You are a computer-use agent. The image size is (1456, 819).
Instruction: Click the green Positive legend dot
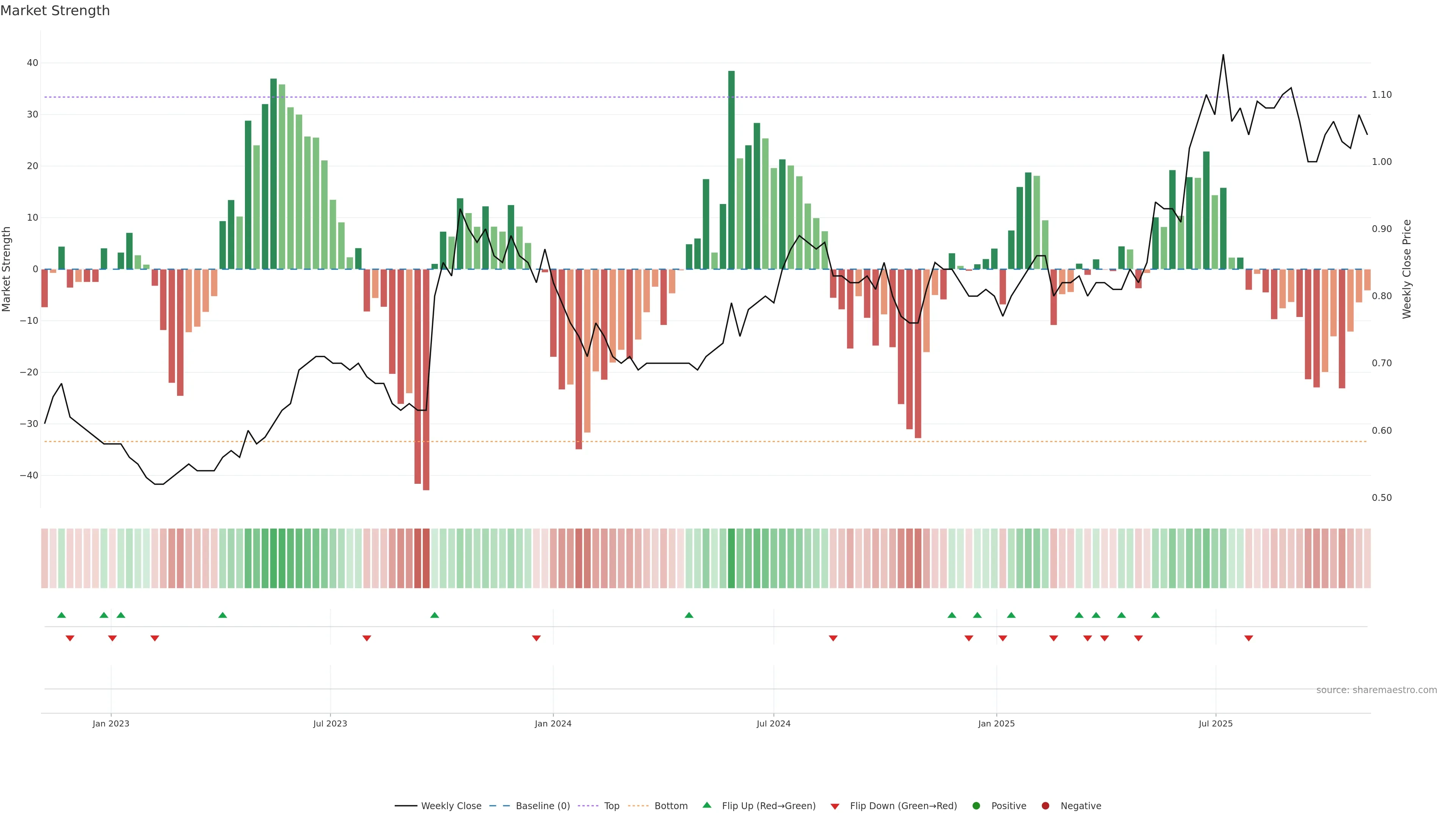(x=976, y=806)
